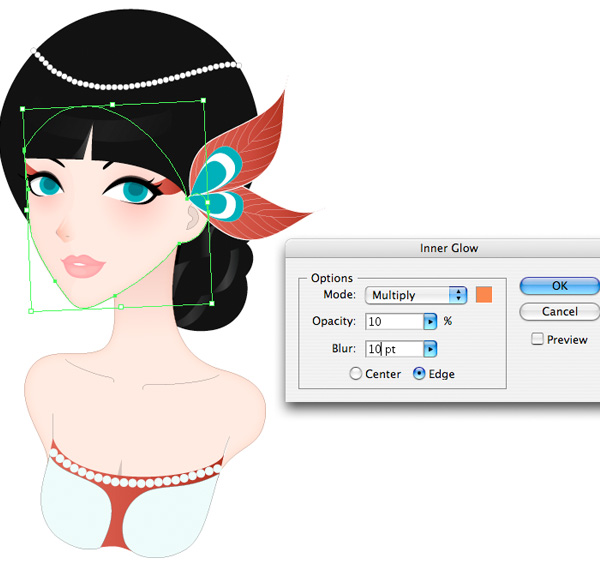Click the "Mode:" label
The width and height of the screenshot is (600, 578).
click(x=339, y=294)
